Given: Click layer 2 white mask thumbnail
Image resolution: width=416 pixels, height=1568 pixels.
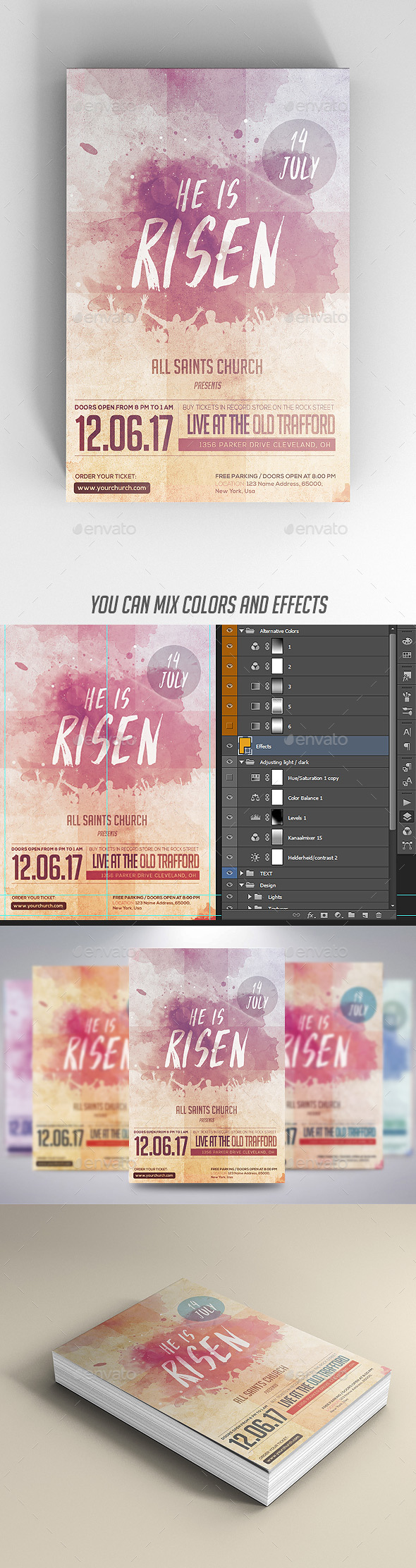Looking at the screenshot, I should (277, 666).
